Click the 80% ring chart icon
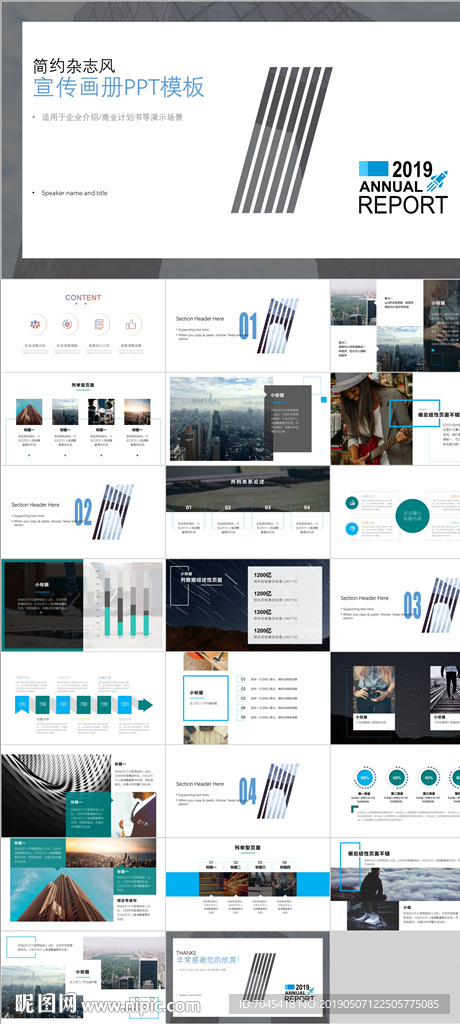The width and height of the screenshot is (460, 1024). (x=365, y=778)
